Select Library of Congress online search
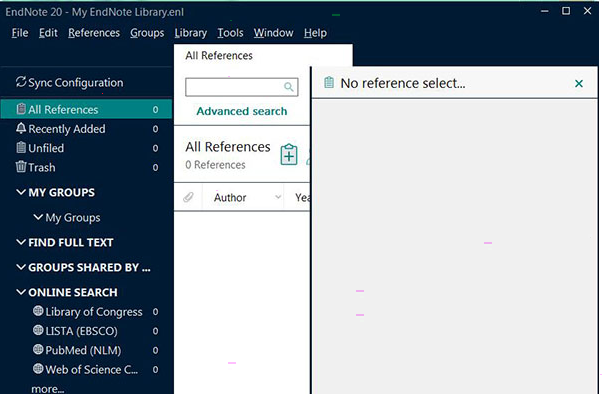 (94, 312)
